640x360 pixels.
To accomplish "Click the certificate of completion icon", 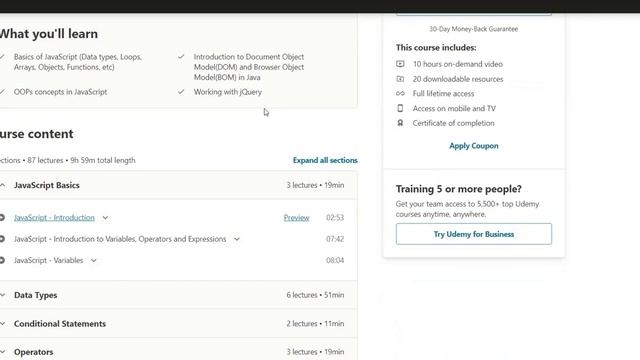I will pyautogui.click(x=400, y=123).
